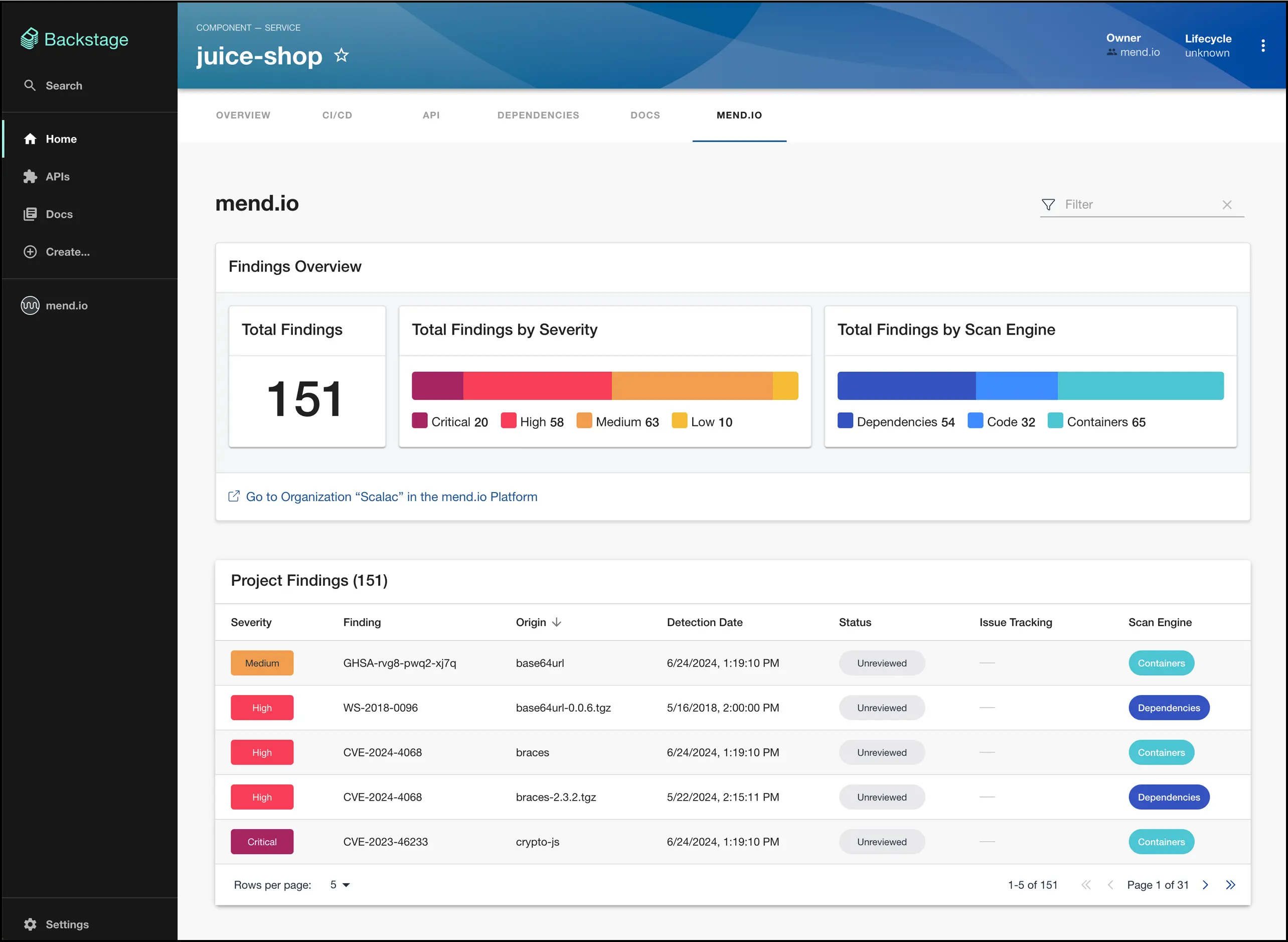Switch to the Dependencies tab
The height and width of the screenshot is (942, 1288).
pos(538,115)
